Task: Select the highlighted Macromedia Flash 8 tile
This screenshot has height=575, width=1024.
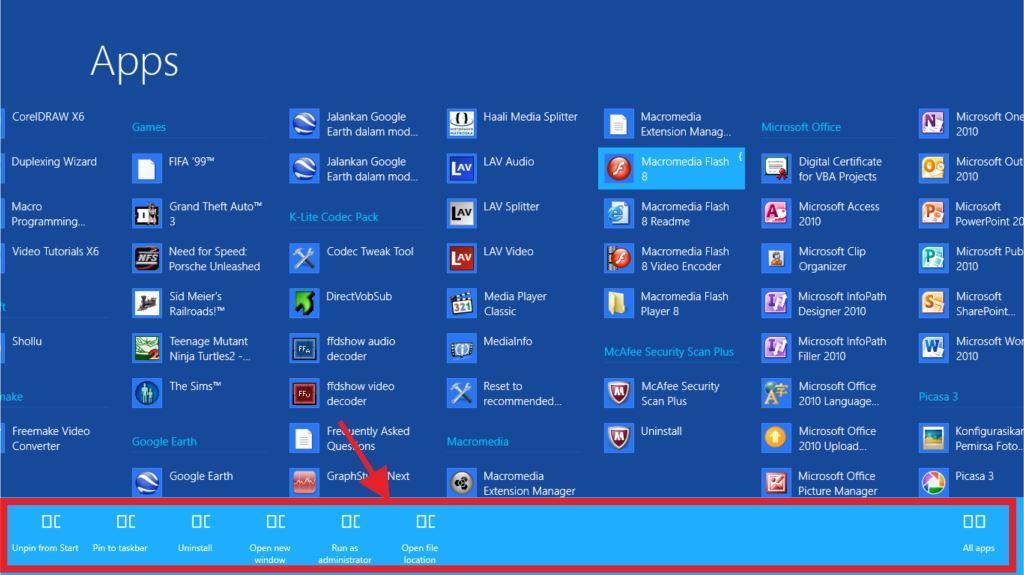Action: tap(671, 169)
